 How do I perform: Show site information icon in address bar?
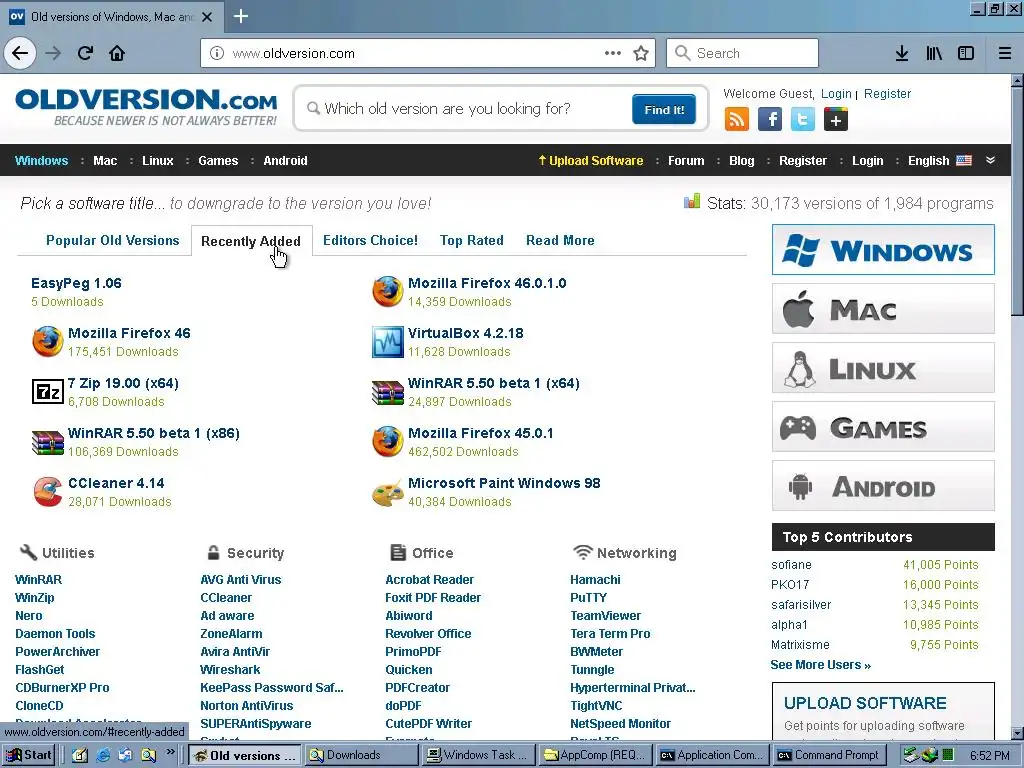(x=217, y=53)
